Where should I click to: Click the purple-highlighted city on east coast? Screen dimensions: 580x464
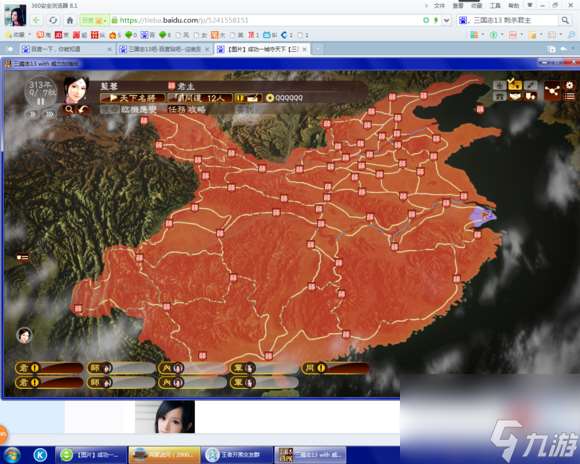pyautogui.click(x=484, y=216)
